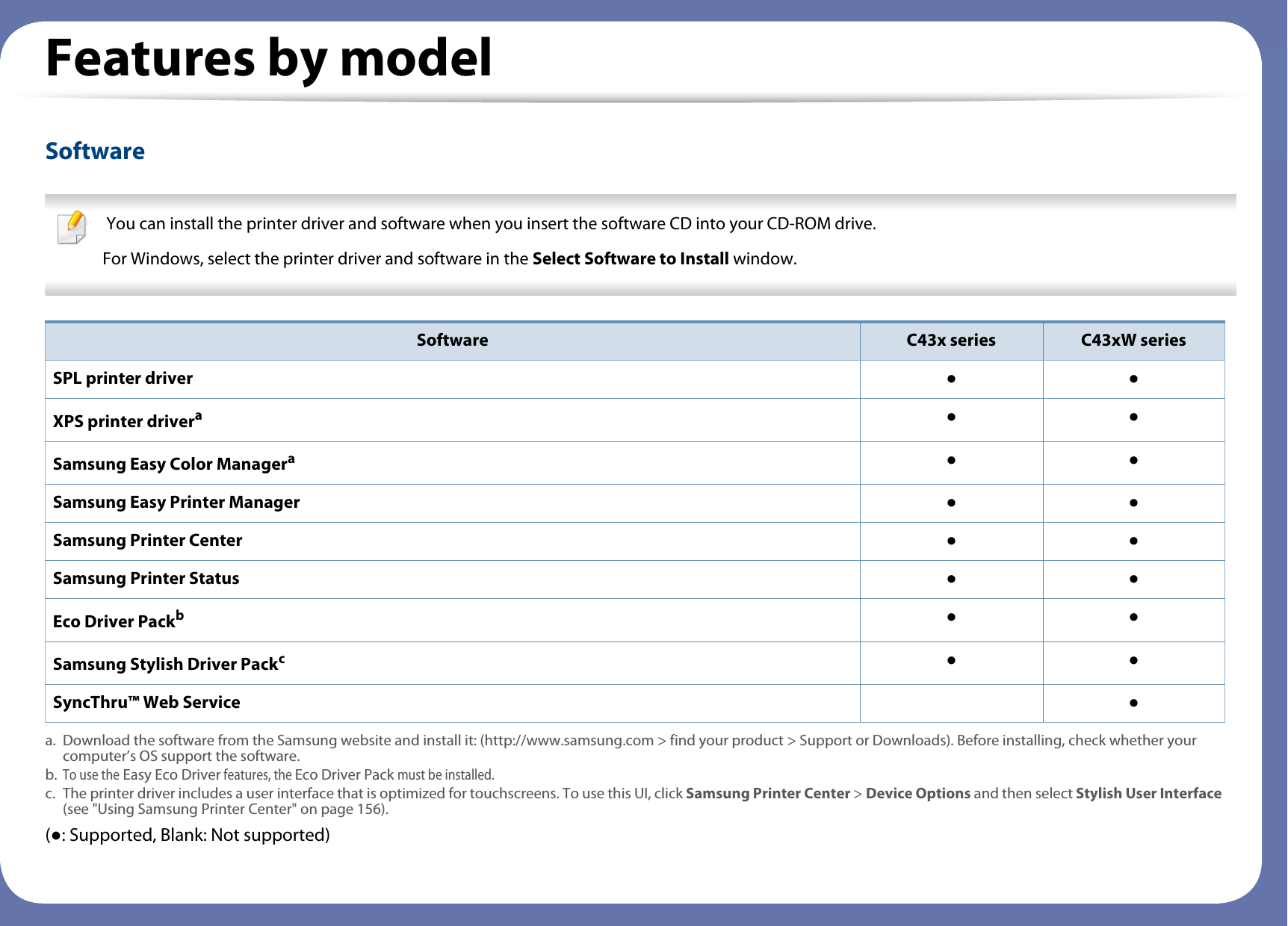1288x926 pixels.
Task: Click the C43x bullet for Easy Printer Manager
Action: [951, 503]
